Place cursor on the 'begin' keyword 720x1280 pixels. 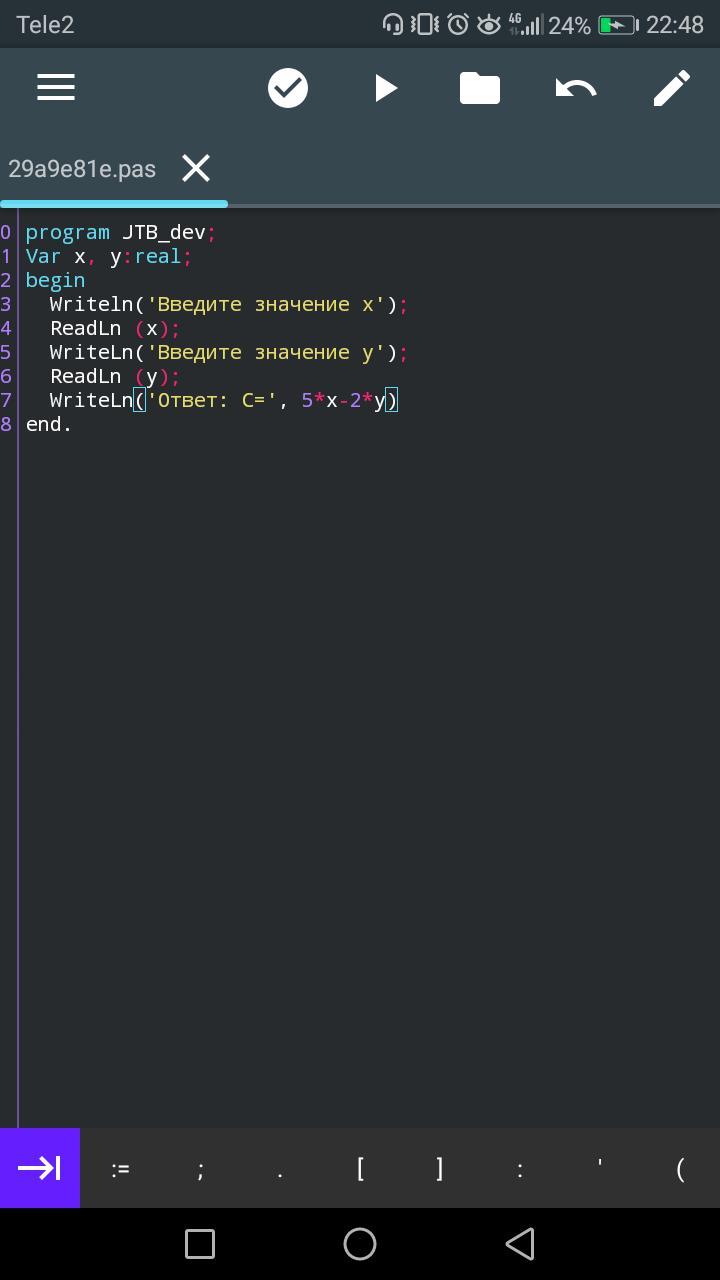coord(55,280)
